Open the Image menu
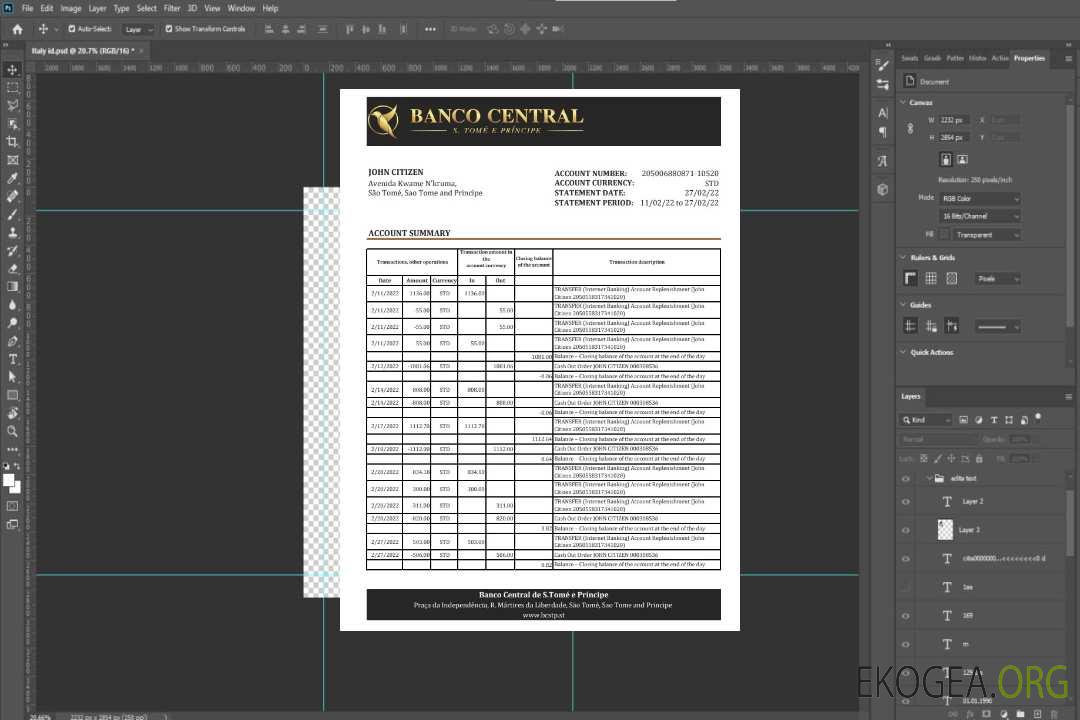Screen dimensions: 1080x720 click(71, 8)
